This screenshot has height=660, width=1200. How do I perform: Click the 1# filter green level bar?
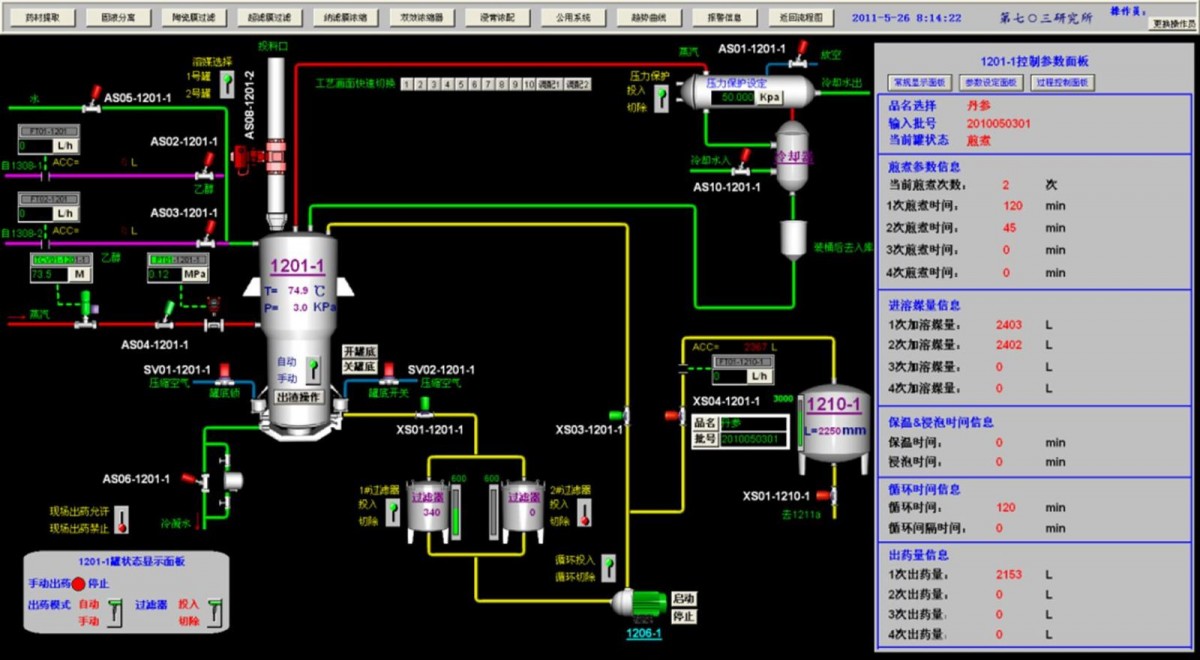pyautogui.click(x=456, y=510)
